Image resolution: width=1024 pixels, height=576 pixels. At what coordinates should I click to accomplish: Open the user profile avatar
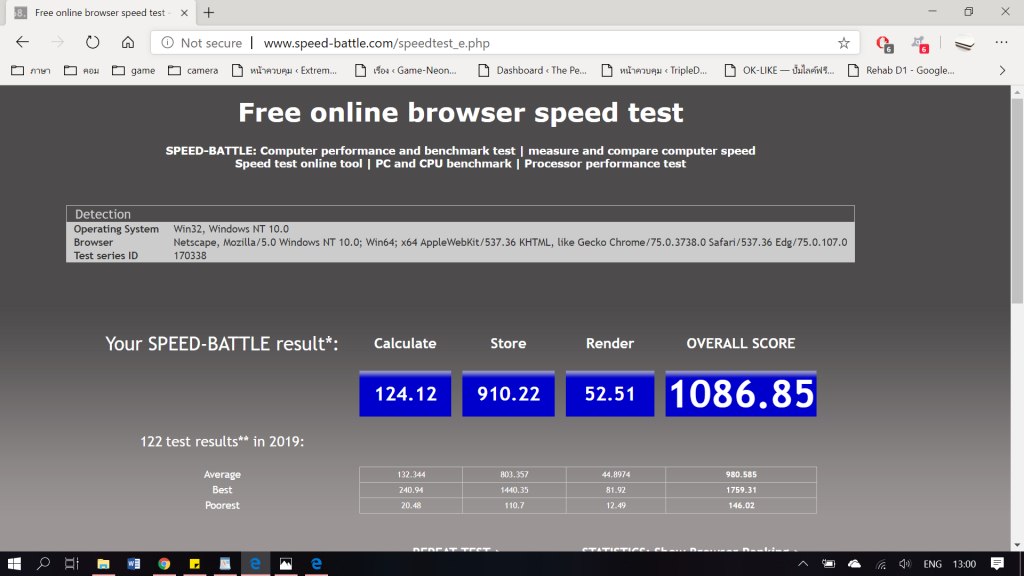coord(965,43)
